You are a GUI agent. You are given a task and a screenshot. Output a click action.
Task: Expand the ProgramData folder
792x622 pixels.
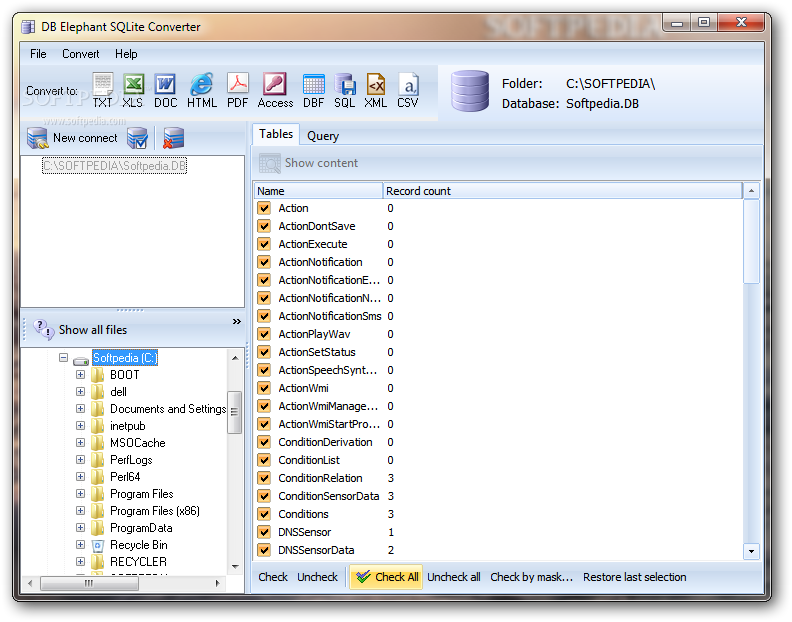point(80,528)
